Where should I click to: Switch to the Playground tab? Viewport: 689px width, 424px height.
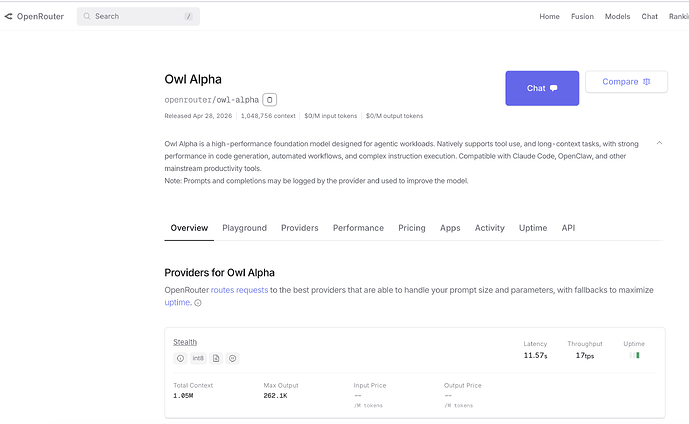[x=244, y=228]
